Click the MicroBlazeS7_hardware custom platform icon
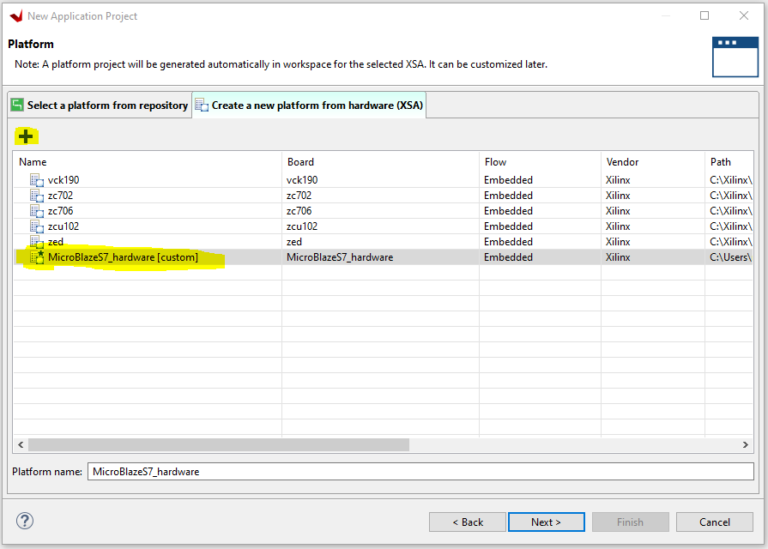This screenshot has width=768, height=549. click(37, 257)
